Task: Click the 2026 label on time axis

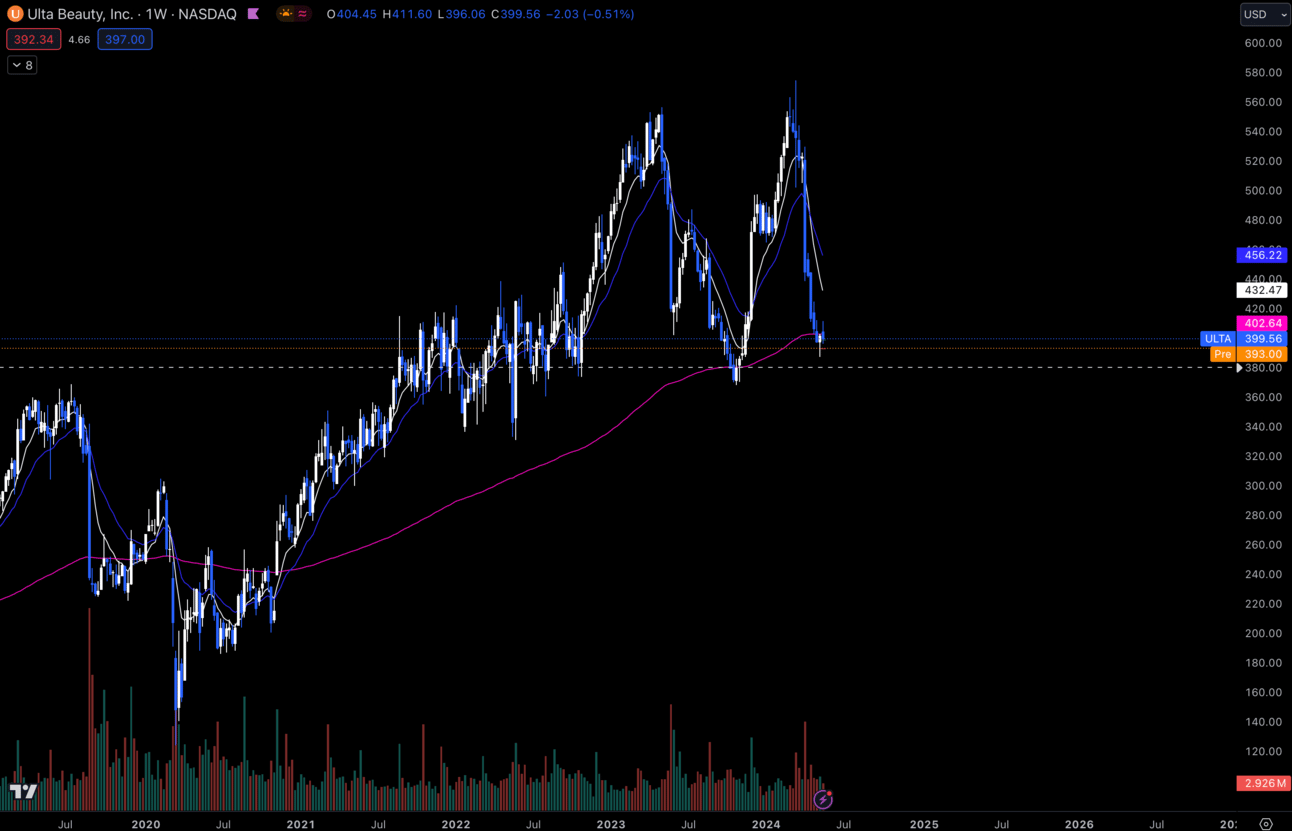Action: tap(1079, 824)
